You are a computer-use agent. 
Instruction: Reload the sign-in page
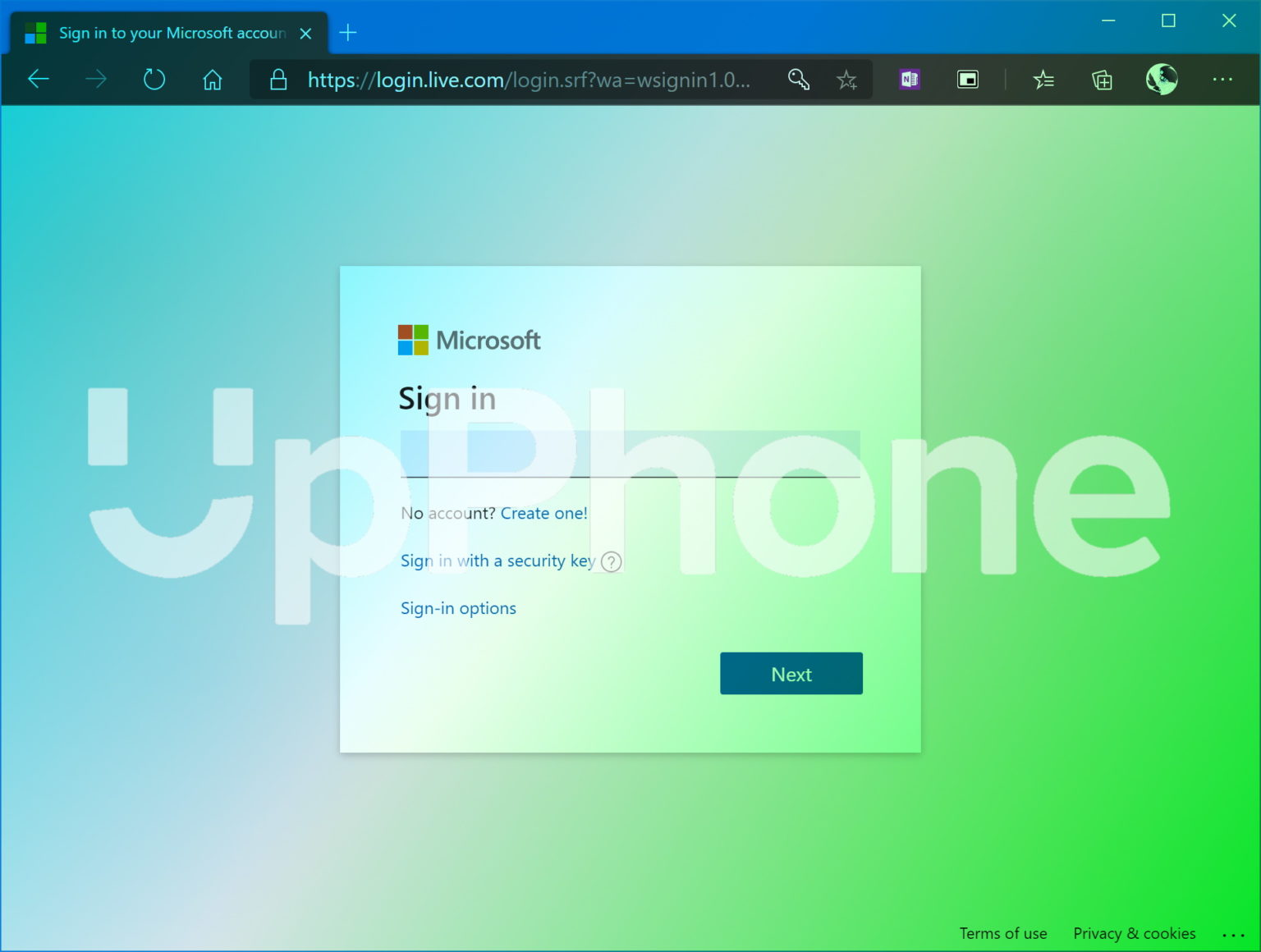tap(154, 79)
